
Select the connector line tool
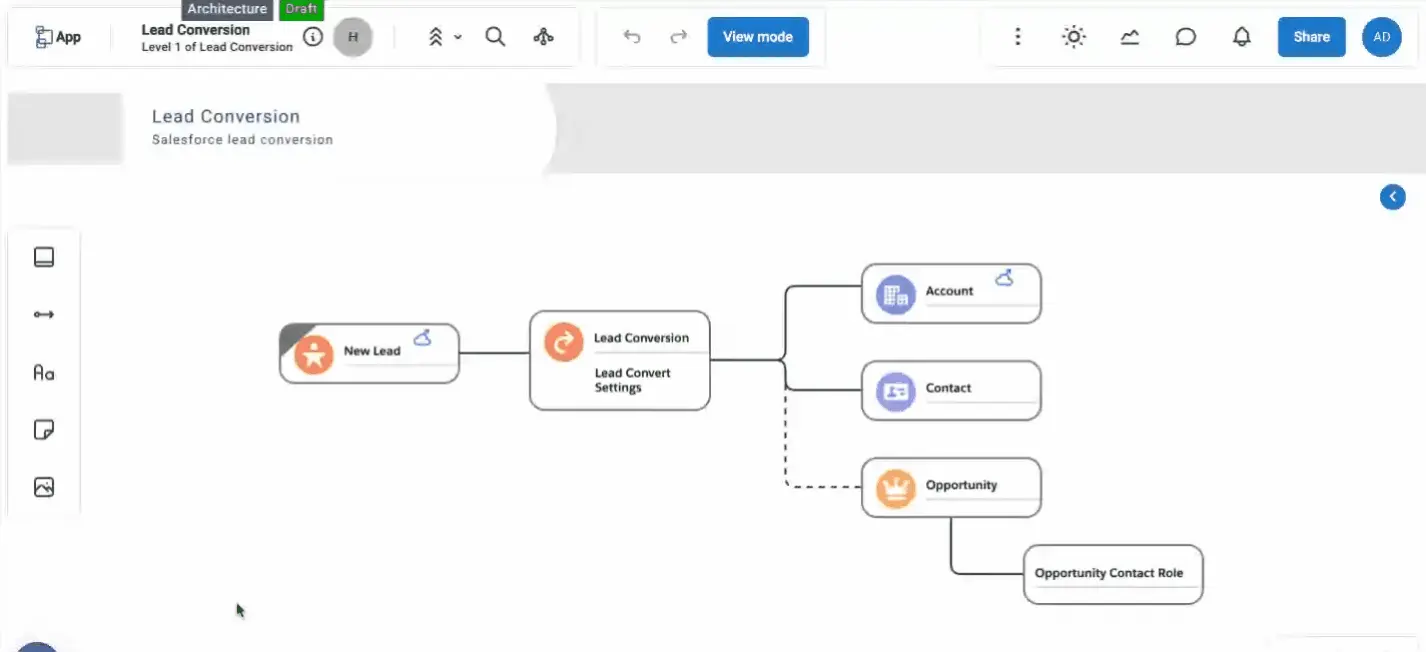[44, 314]
